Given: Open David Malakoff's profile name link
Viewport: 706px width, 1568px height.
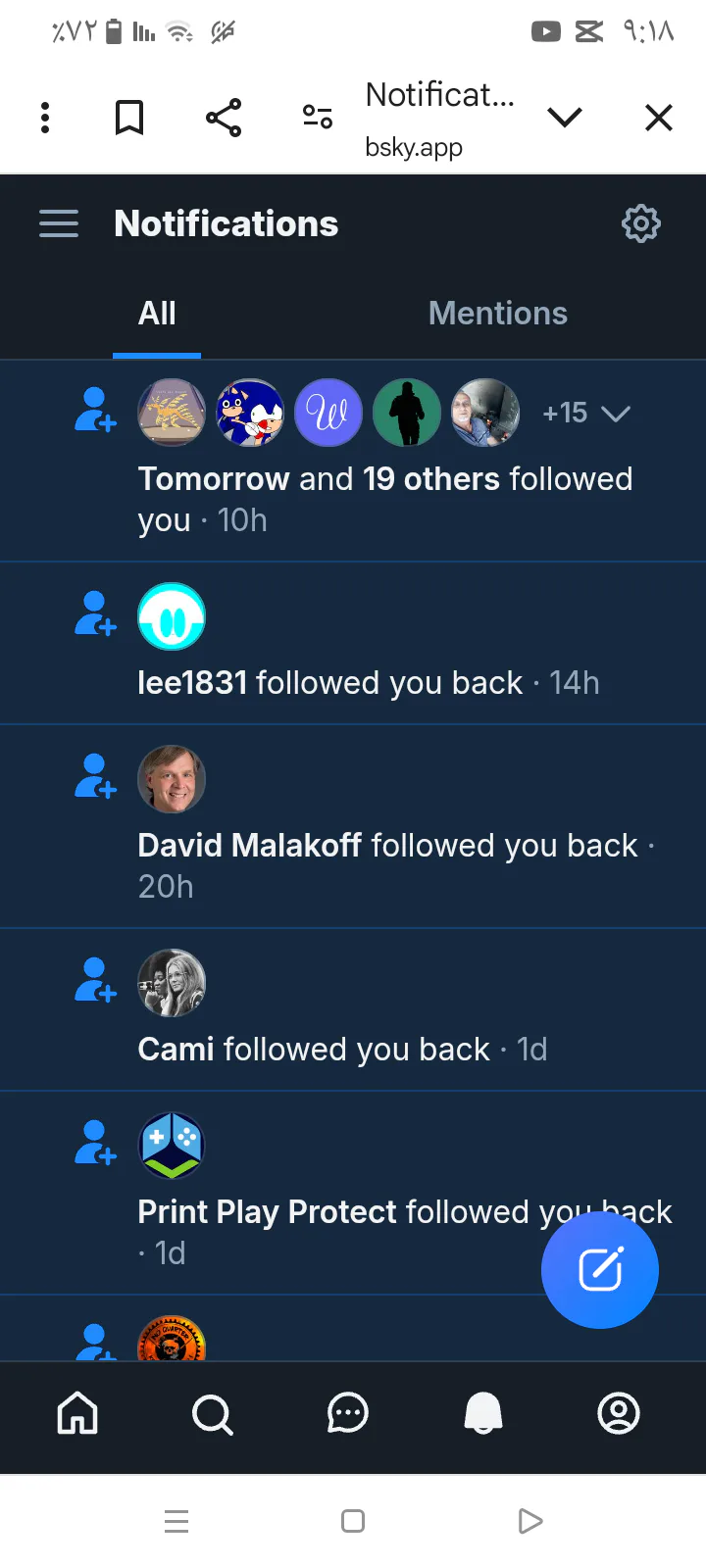Looking at the screenshot, I should 250,846.
